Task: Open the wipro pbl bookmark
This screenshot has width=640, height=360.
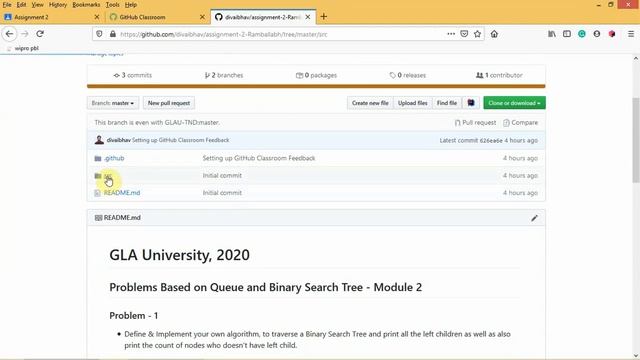Action: click(x=23, y=48)
